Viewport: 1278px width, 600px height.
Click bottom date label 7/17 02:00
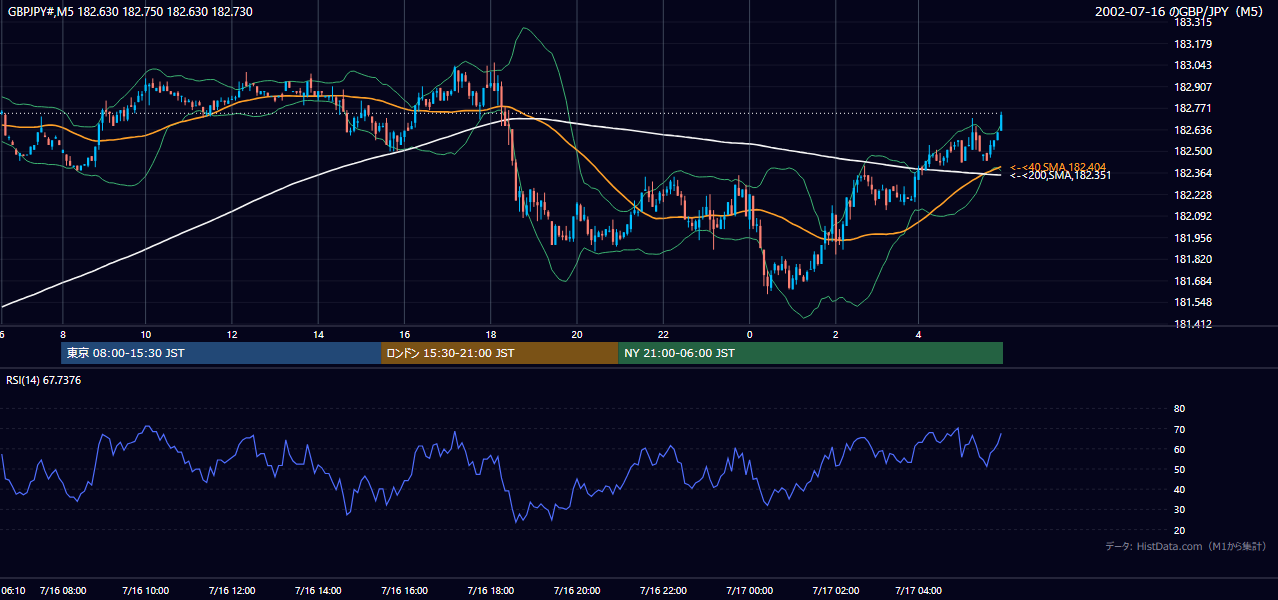[x=836, y=590]
